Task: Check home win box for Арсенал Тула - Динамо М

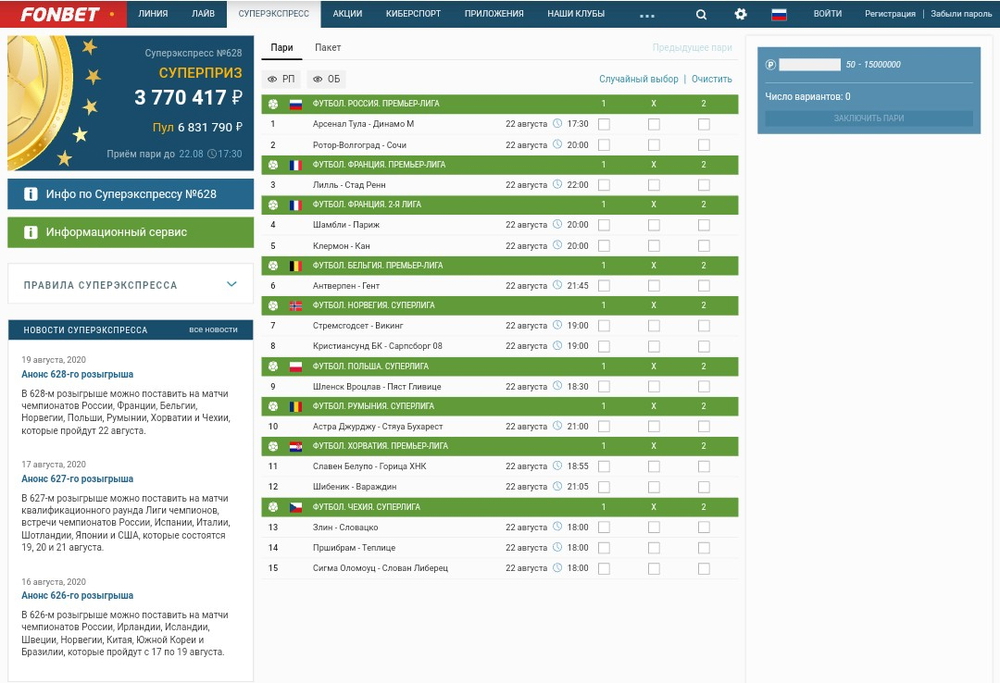Action: click(x=603, y=124)
